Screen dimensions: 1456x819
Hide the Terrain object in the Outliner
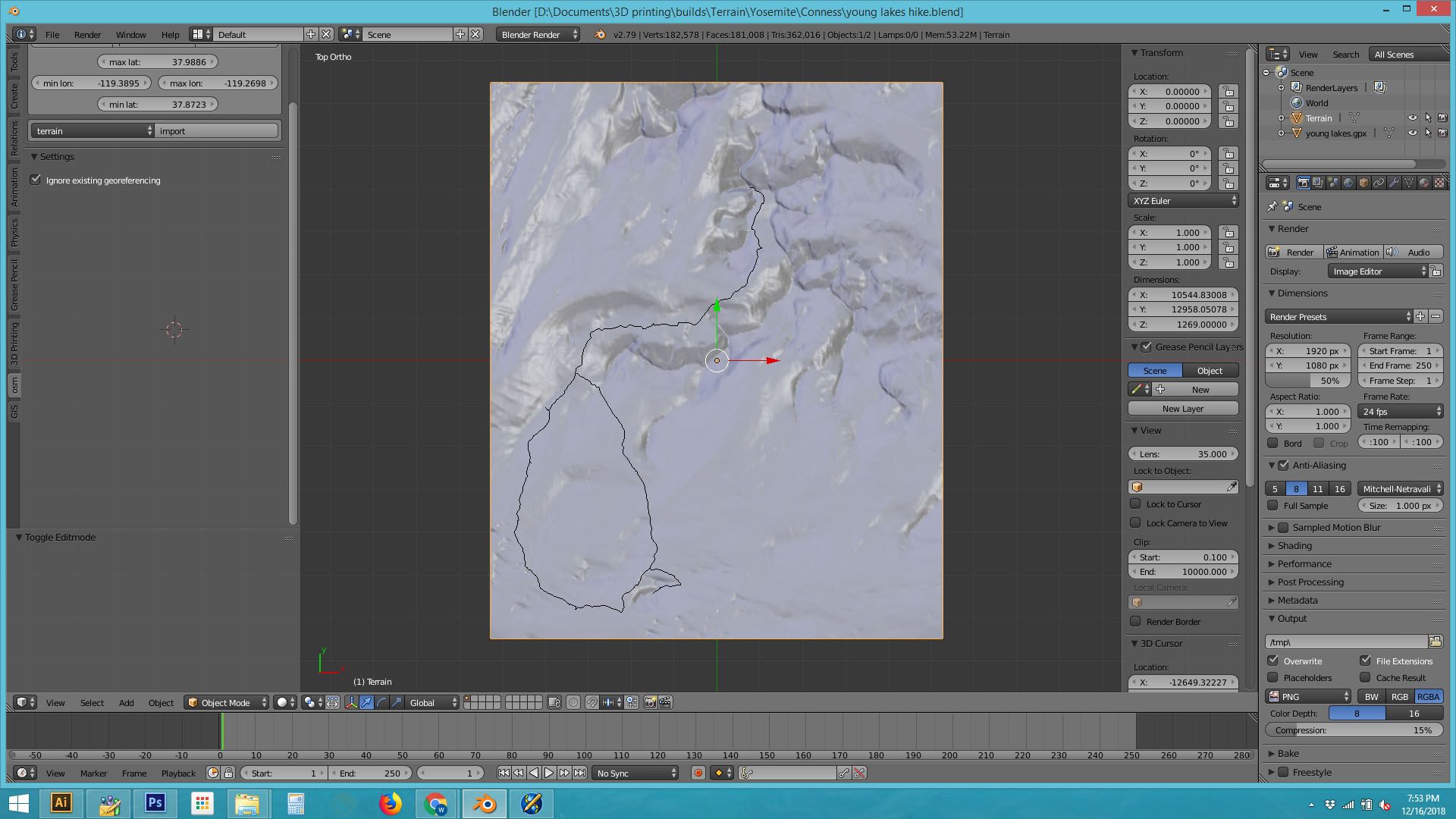[1411, 118]
